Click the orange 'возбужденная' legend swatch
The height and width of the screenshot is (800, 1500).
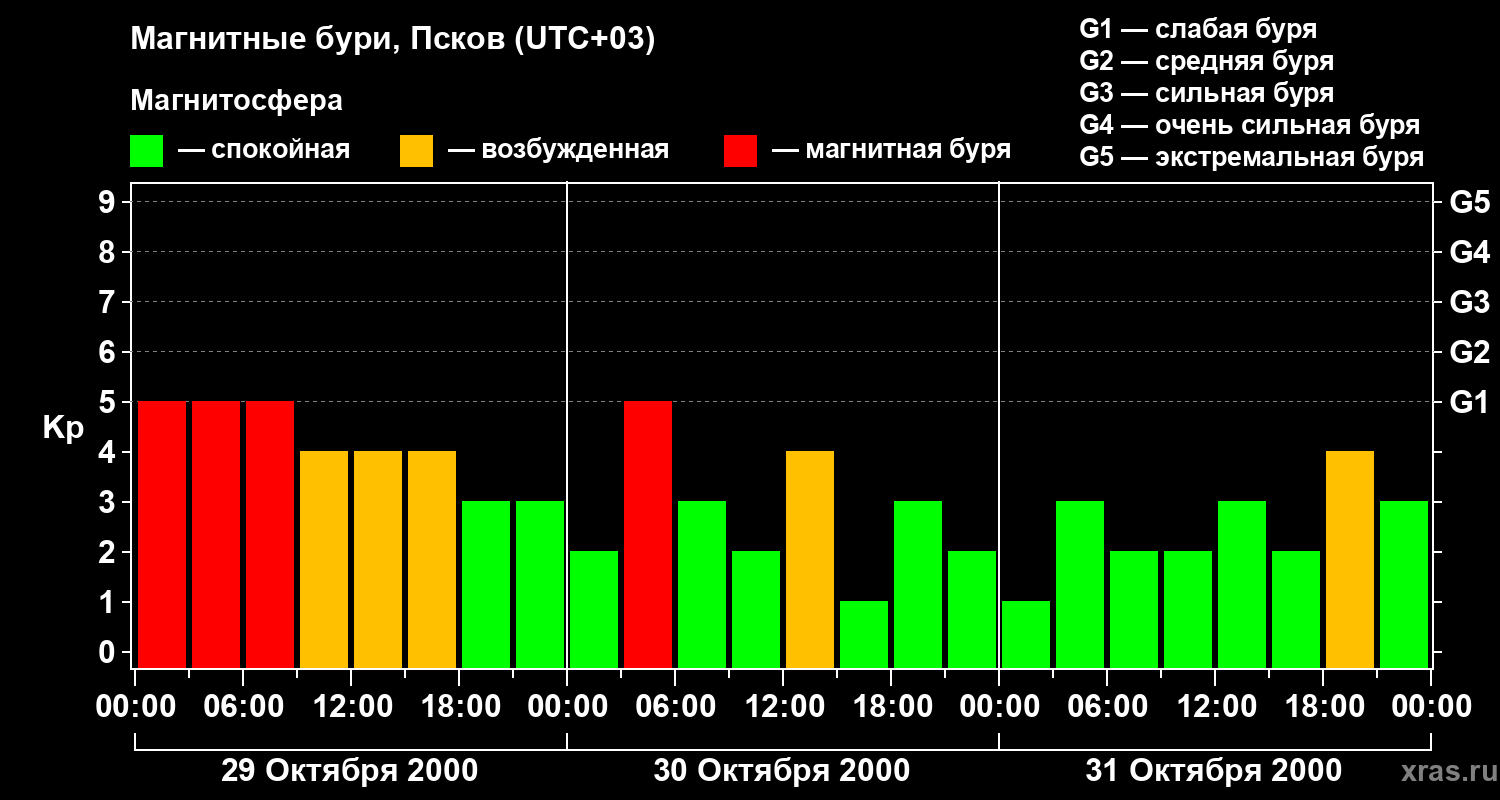tap(416, 151)
